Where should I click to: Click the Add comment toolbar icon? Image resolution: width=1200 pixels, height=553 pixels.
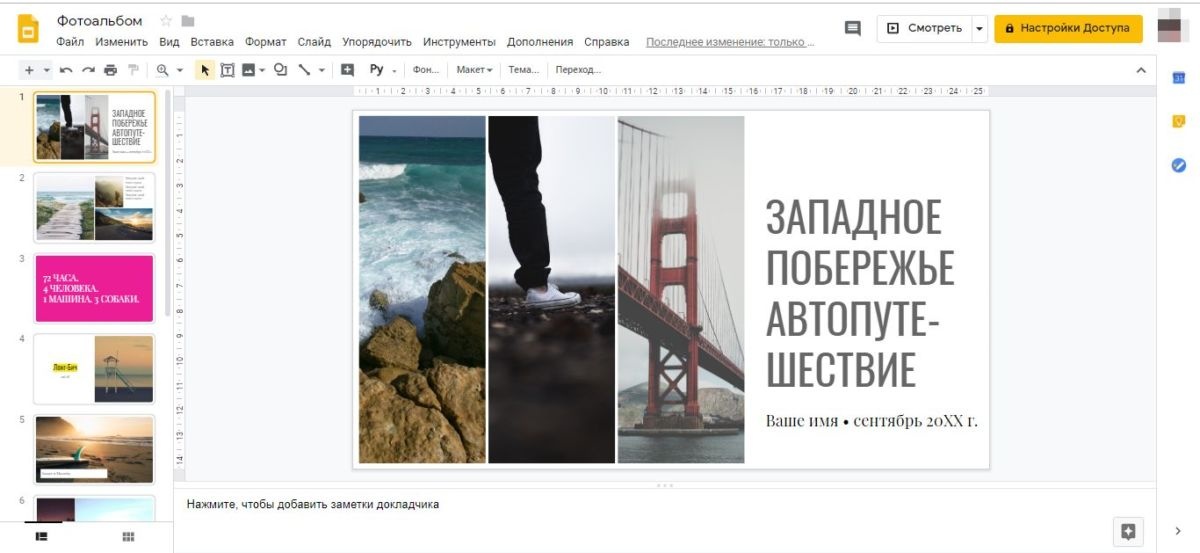click(x=347, y=70)
